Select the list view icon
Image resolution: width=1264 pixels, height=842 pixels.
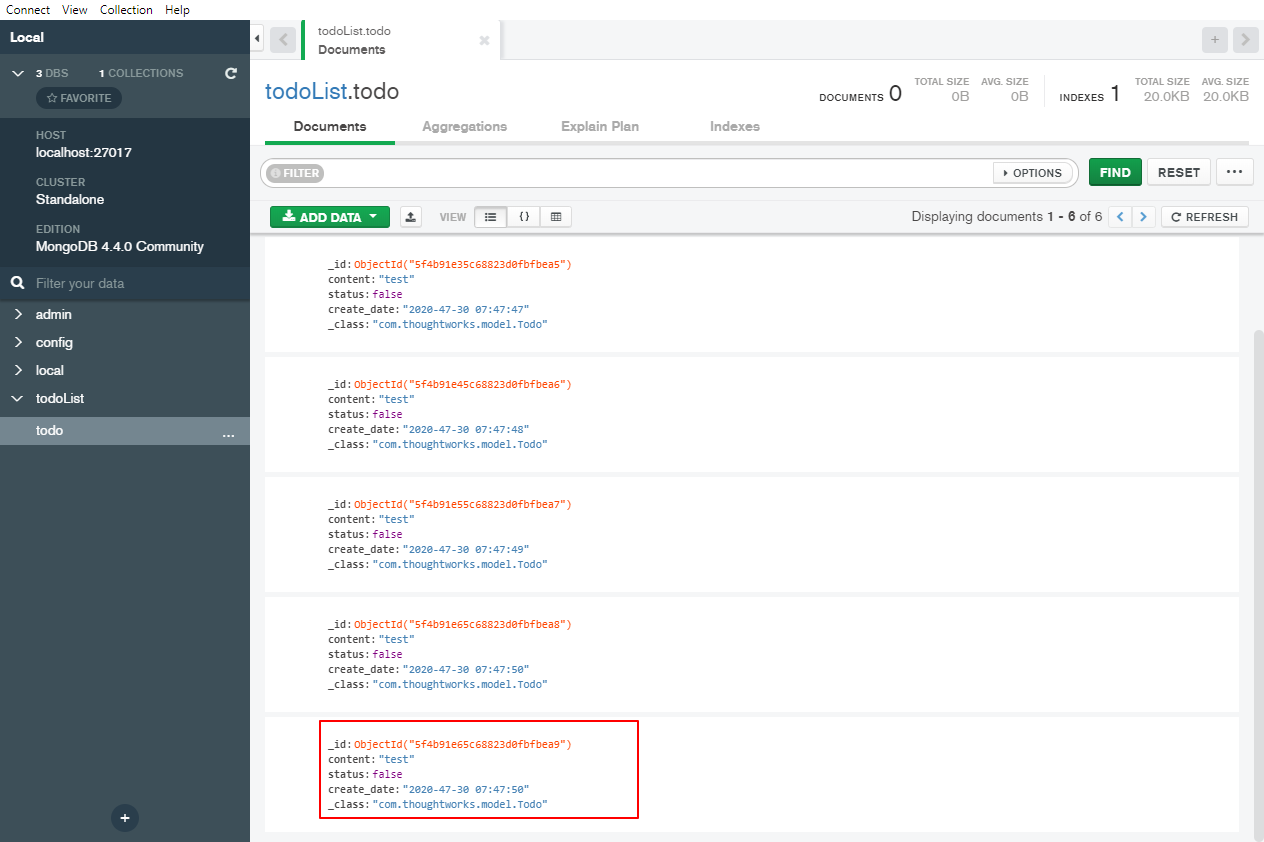pos(490,216)
